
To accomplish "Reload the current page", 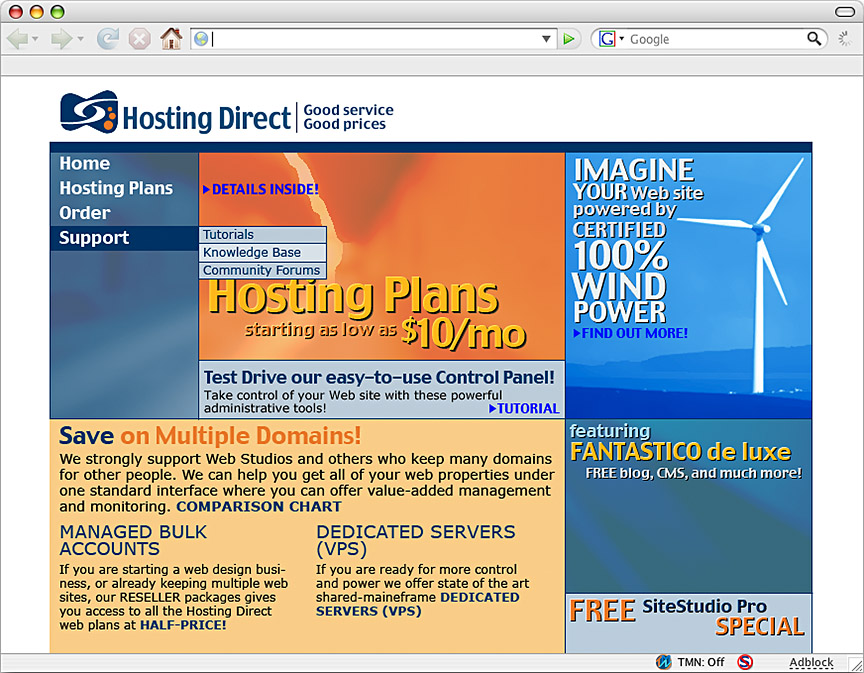I will [x=108, y=39].
